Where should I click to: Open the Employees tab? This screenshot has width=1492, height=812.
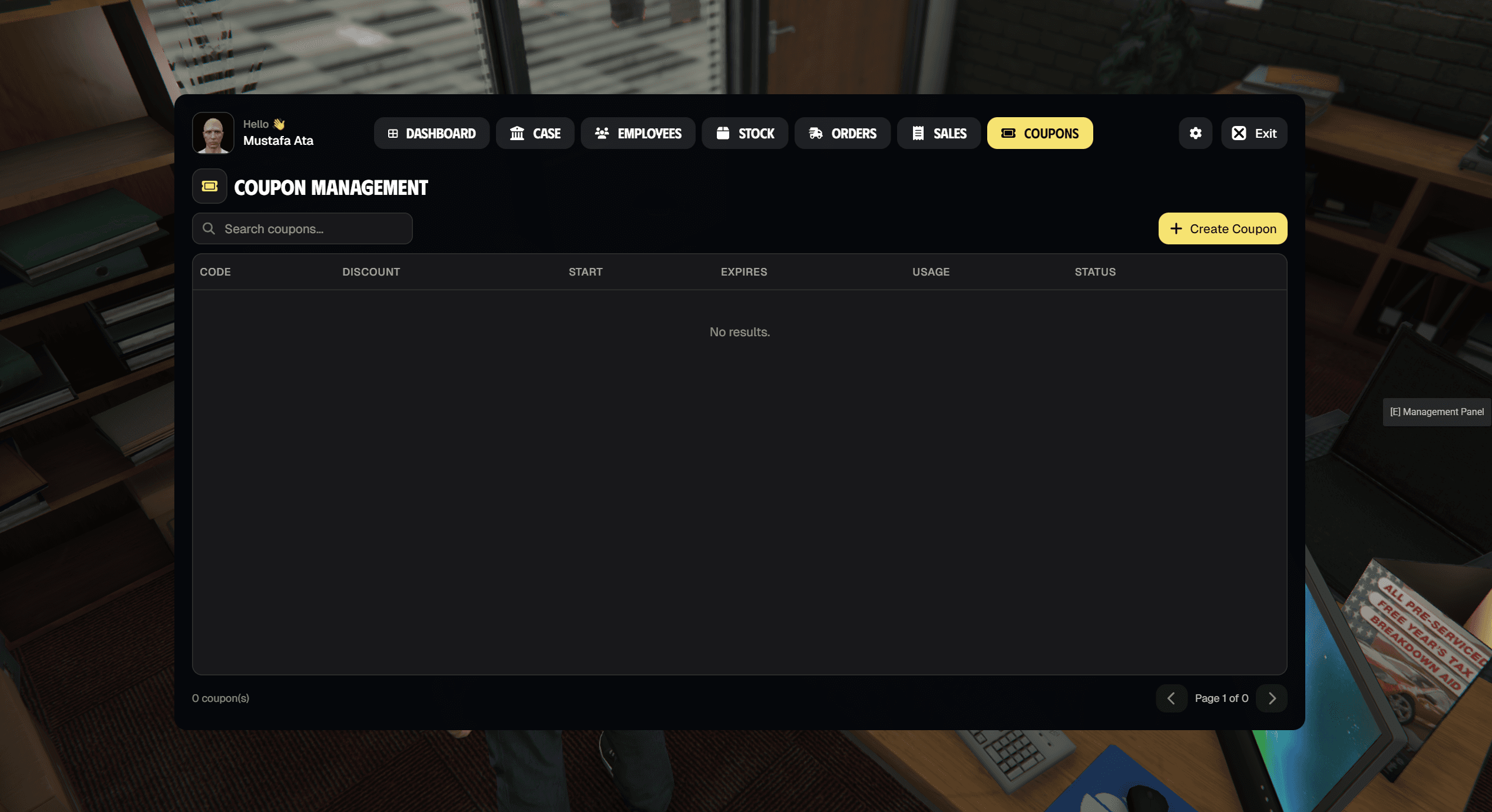tap(638, 133)
